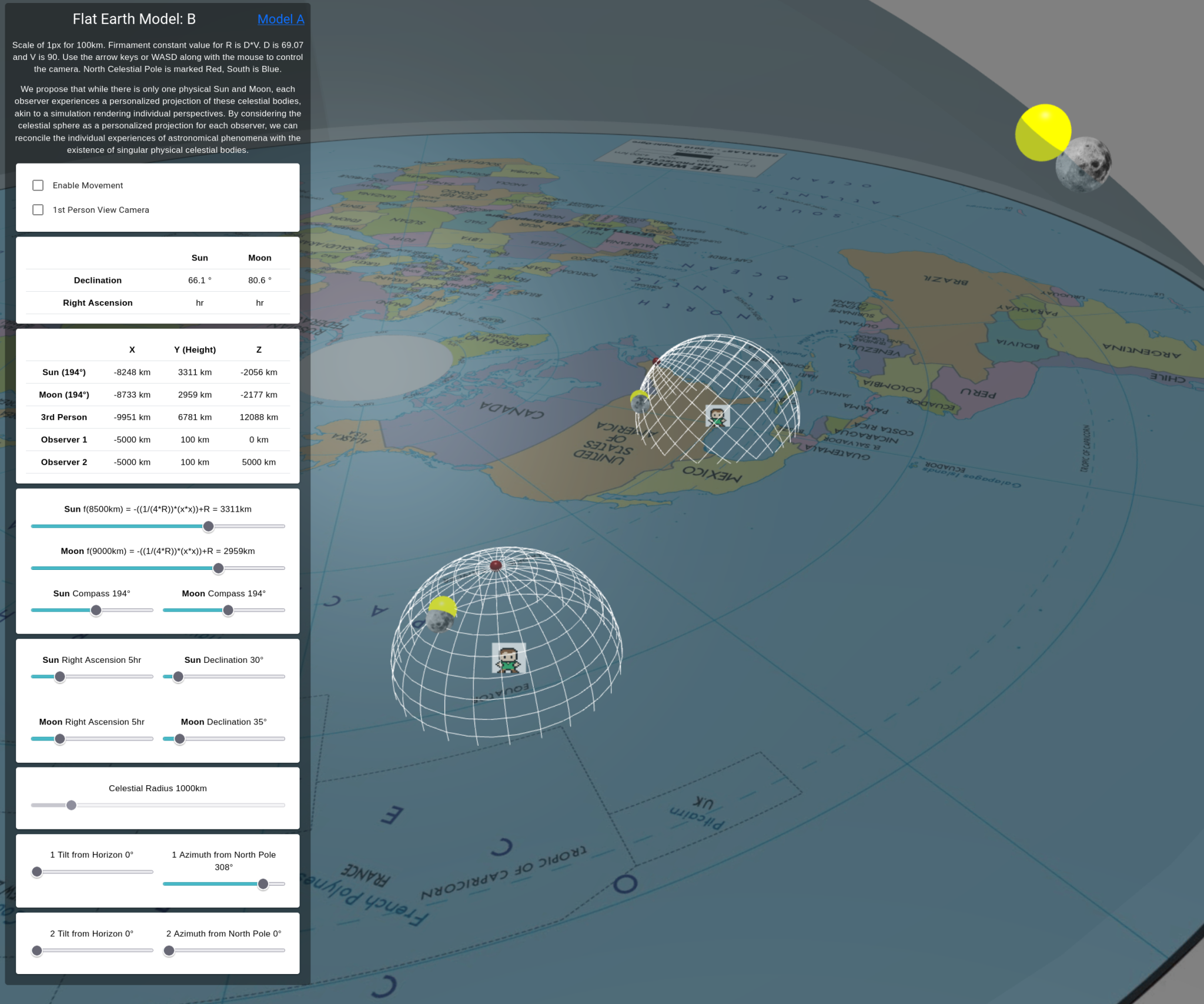The image size is (1204, 1004).
Task: Open Model A
Action: pyautogui.click(x=281, y=19)
